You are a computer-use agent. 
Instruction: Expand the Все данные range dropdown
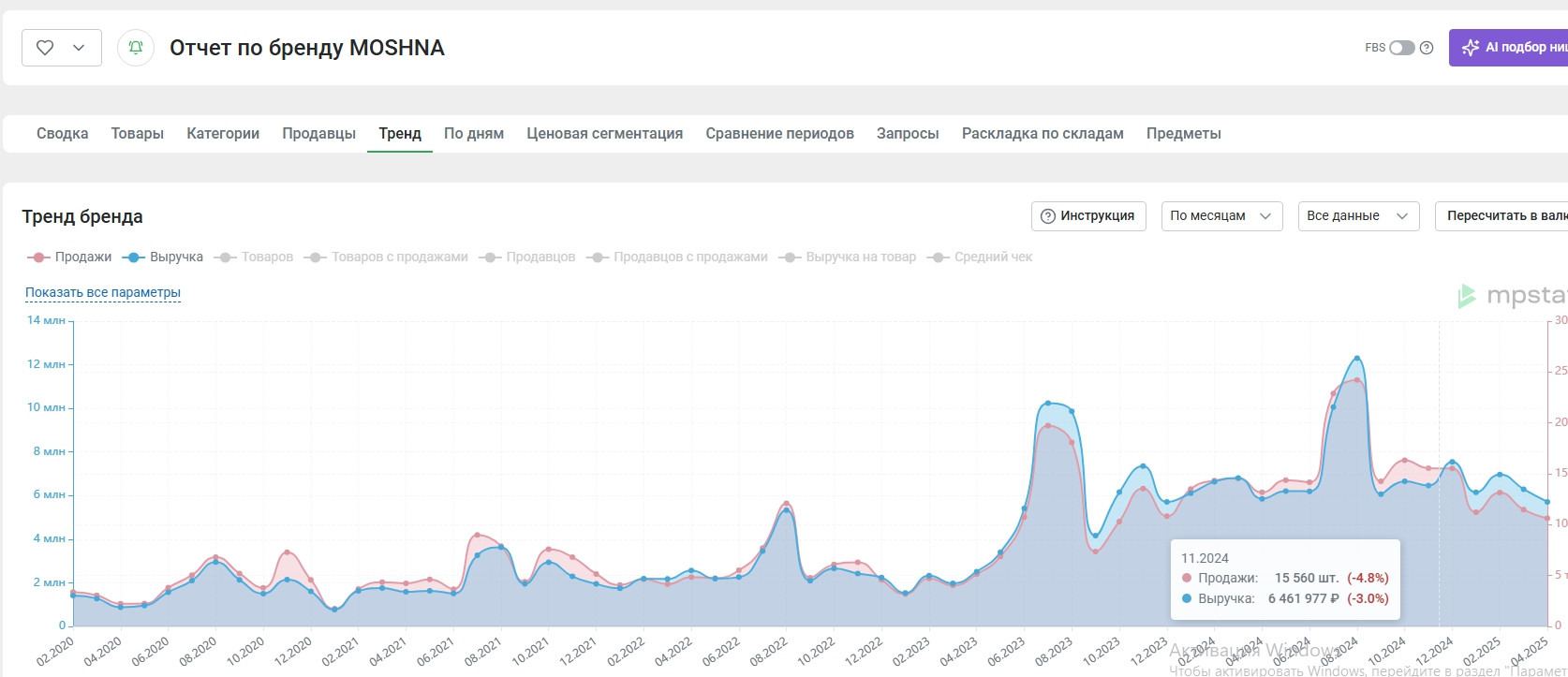click(x=1358, y=216)
